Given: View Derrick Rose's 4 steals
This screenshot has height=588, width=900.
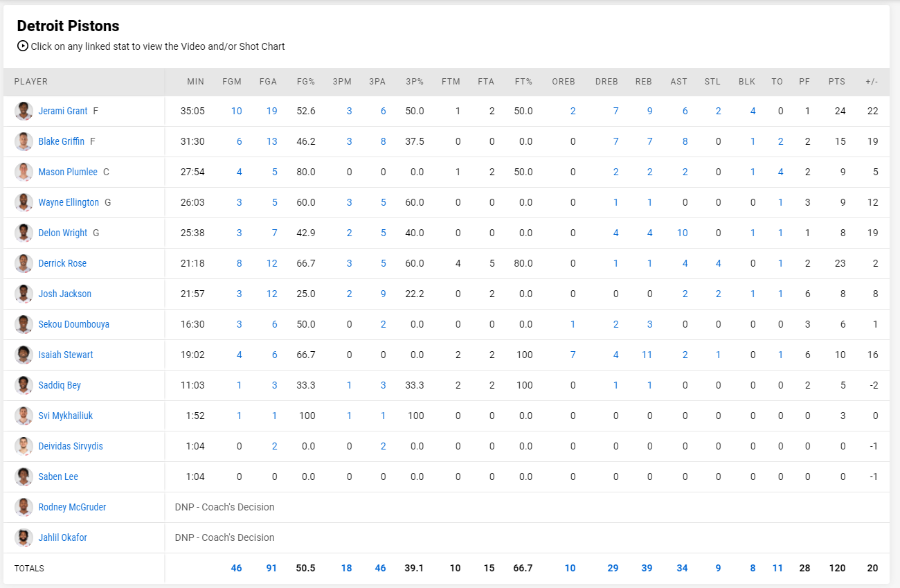Looking at the screenshot, I should point(718,263).
